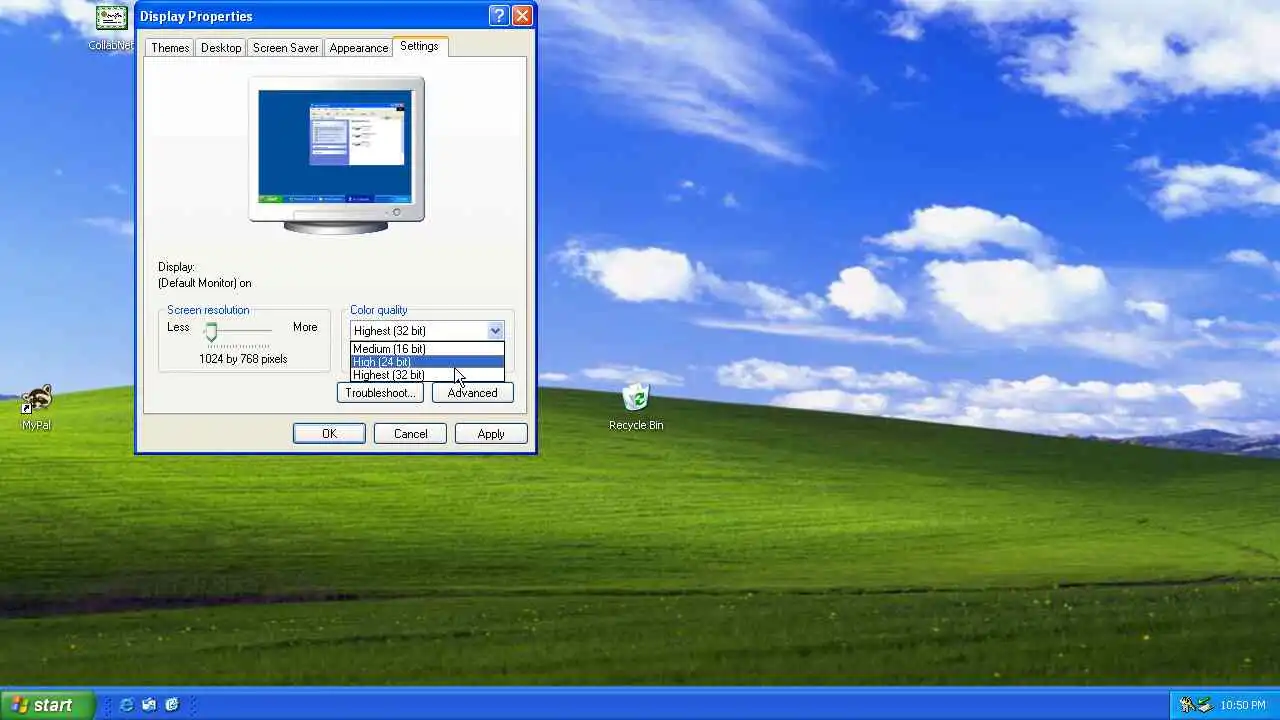This screenshot has height=720, width=1280.
Task: Launch Internet Explorer from Quick Launch
Action: point(126,705)
